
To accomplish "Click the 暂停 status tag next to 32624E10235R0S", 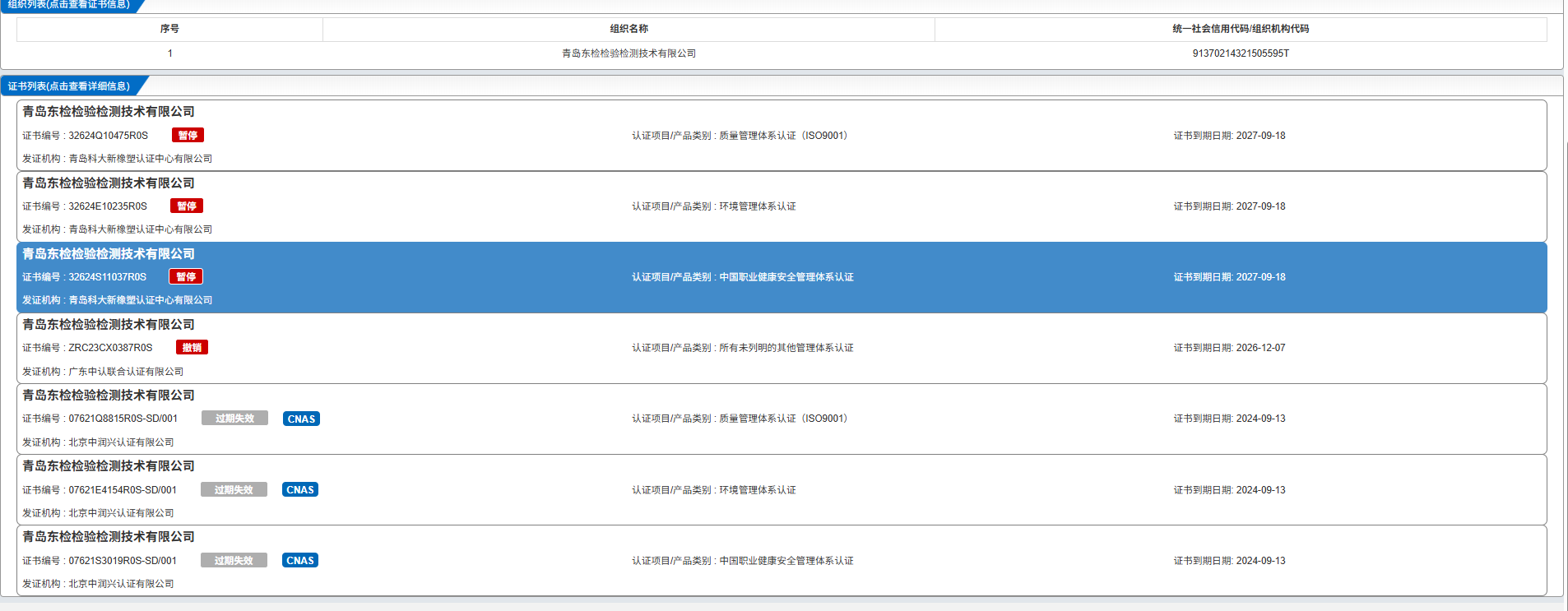I will click(187, 206).
